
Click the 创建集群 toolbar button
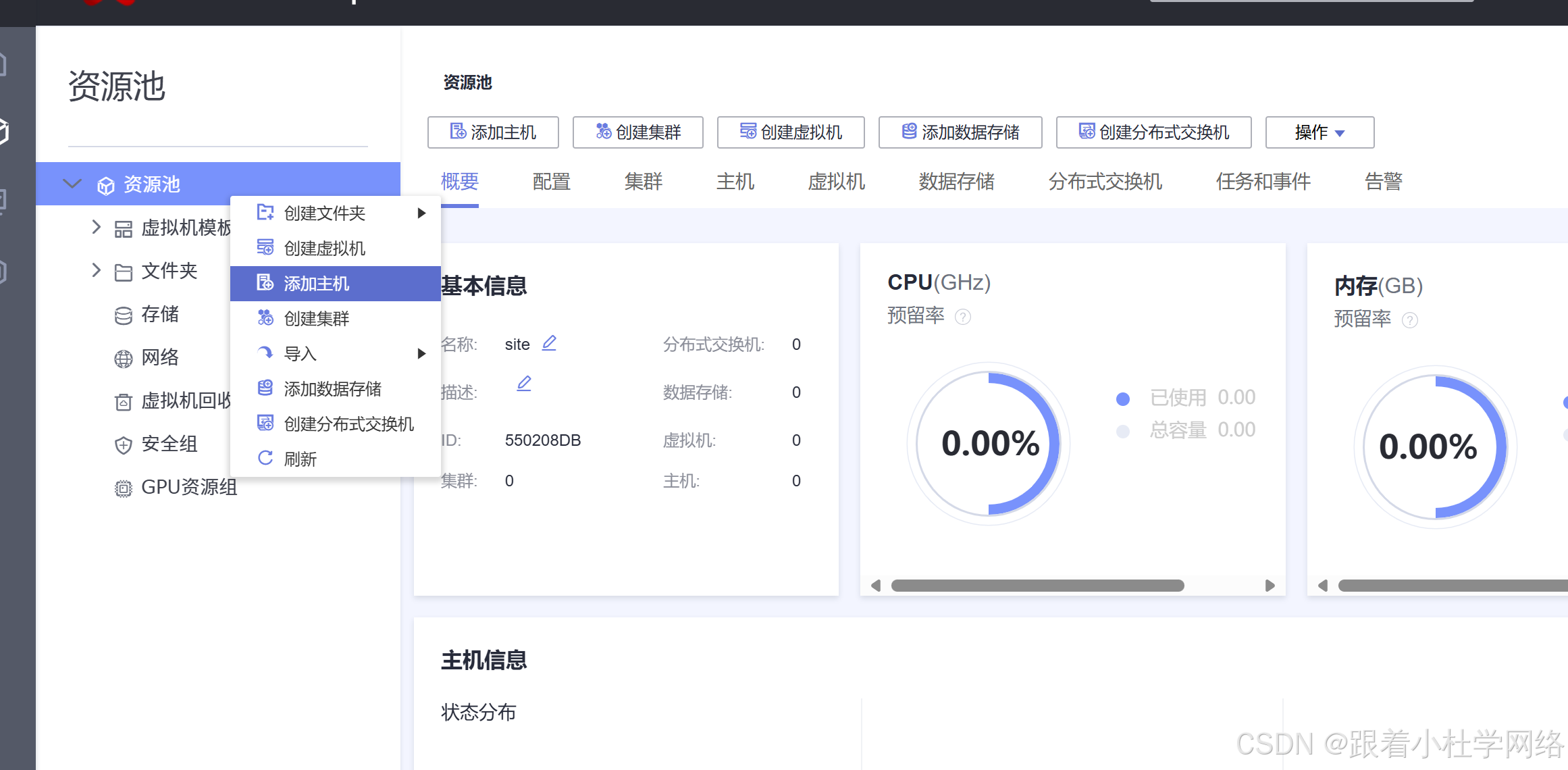click(x=637, y=132)
